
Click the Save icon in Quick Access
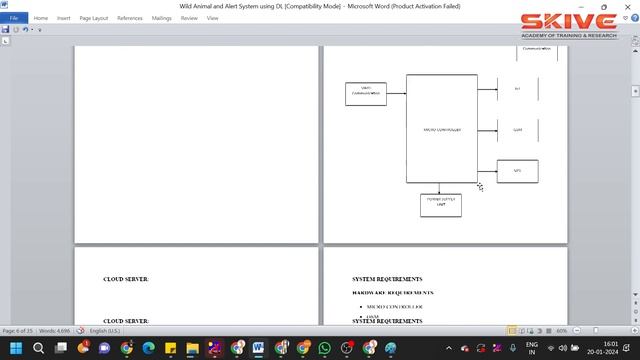(x=5, y=29)
